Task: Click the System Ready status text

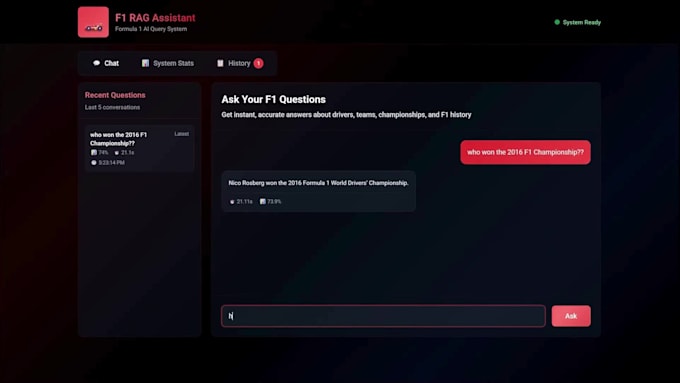Action: pos(582,22)
